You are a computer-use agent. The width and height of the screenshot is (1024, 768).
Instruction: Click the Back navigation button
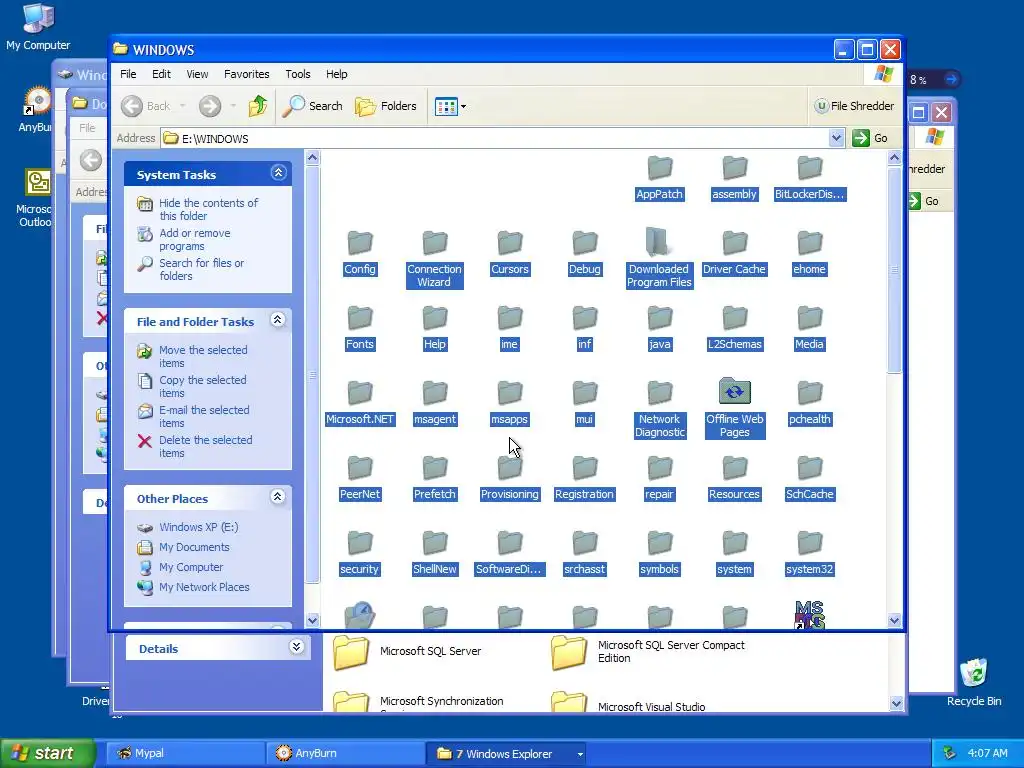click(146, 106)
